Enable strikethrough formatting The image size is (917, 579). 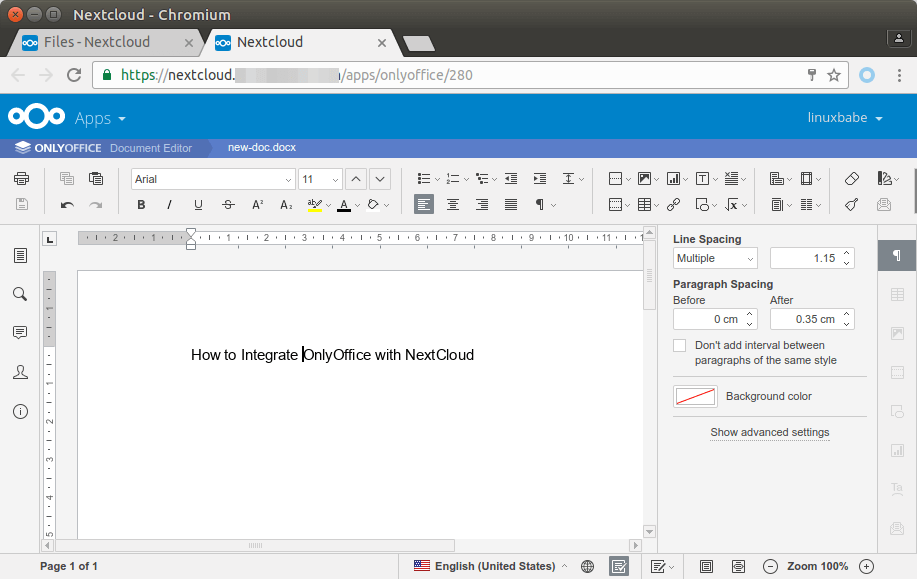pyautogui.click(x=227, y=205)
